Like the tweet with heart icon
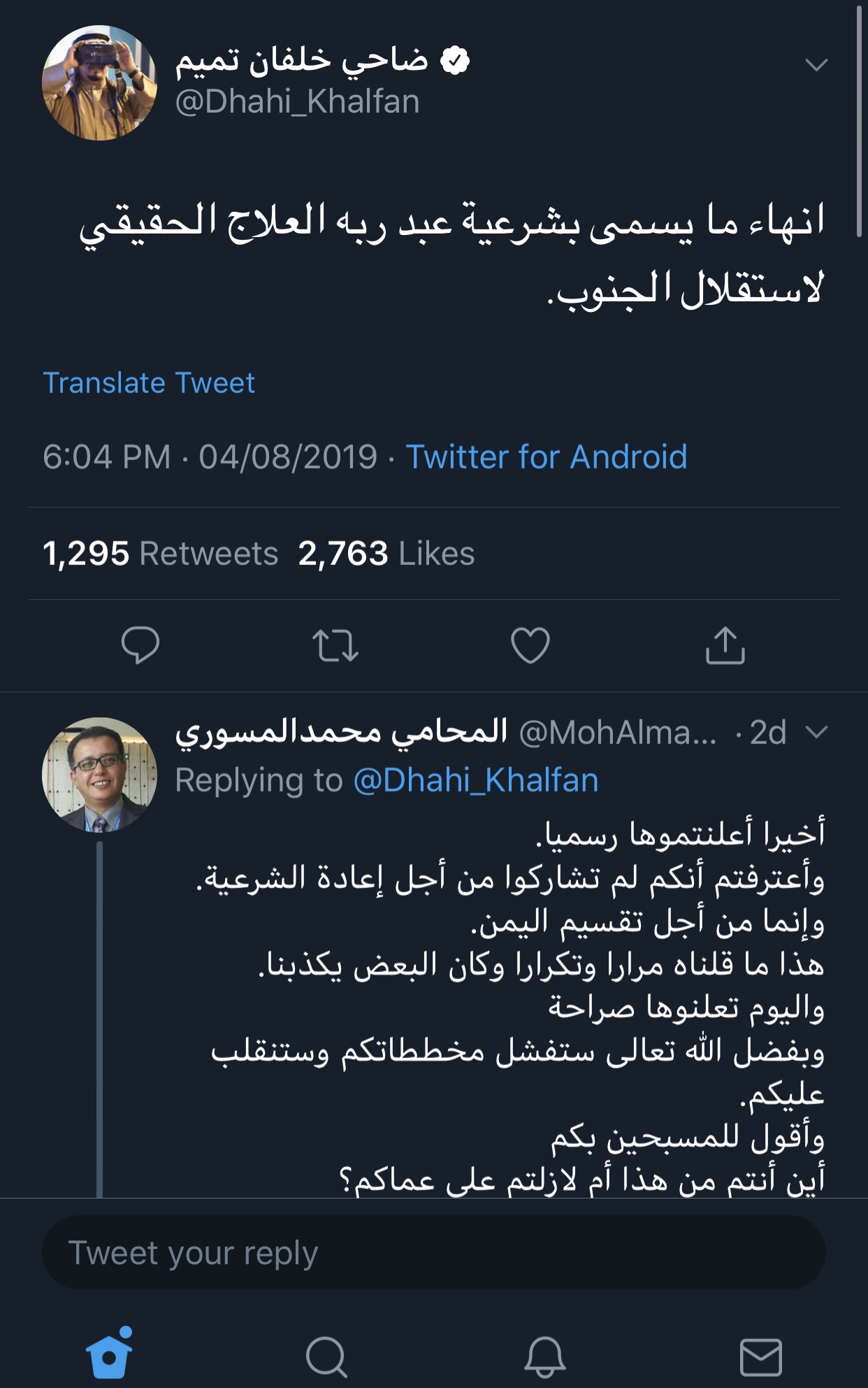Image resolution: width=868 pixels, height=1388 pixels. (530, 645)
